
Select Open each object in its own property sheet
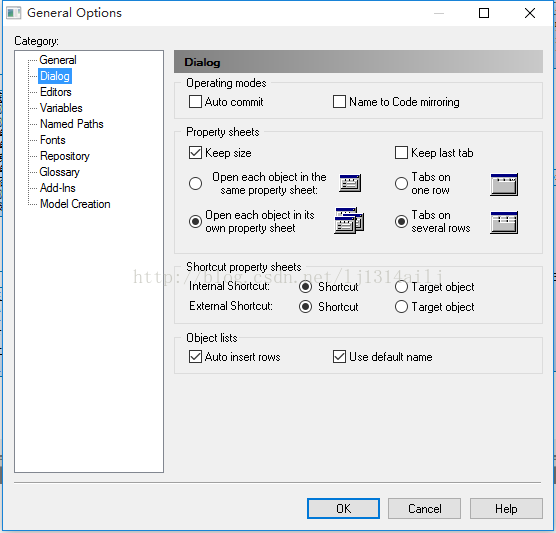click(195, 221)
